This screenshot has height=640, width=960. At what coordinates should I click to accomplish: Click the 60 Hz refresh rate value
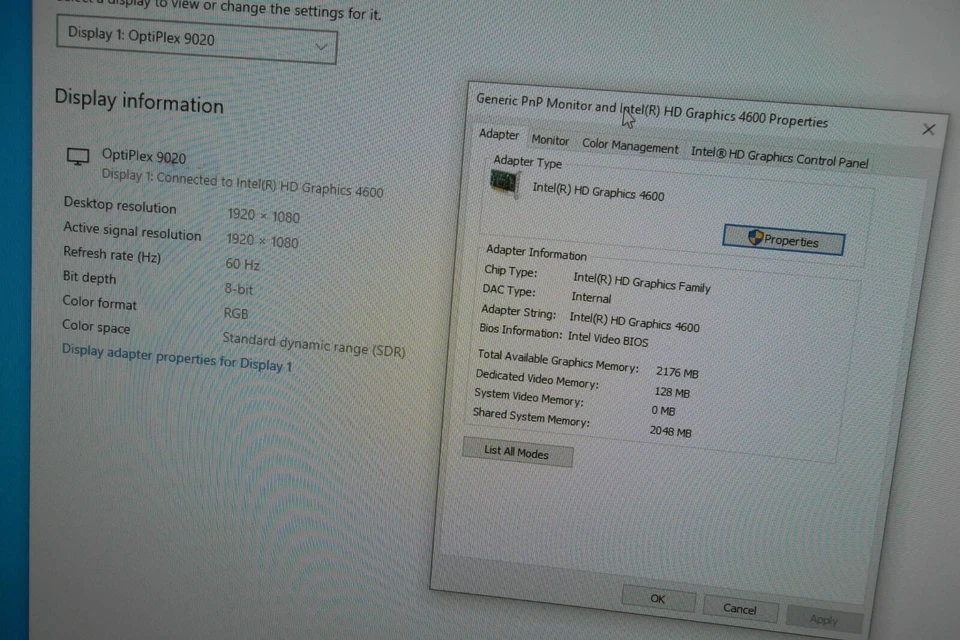click(242, 264)
